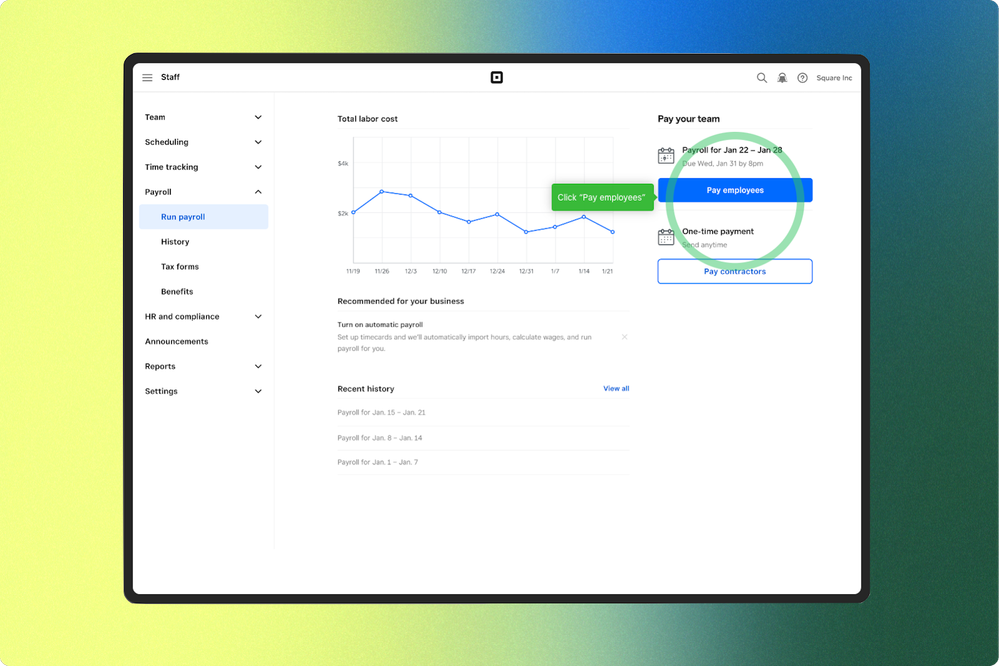This screenshot has height=666, width=999.
Task: Click the Square Inc account name
Action: point(834,78)
